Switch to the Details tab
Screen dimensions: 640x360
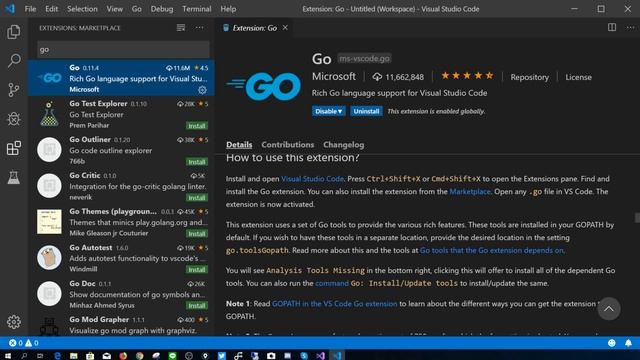point(239,144)
